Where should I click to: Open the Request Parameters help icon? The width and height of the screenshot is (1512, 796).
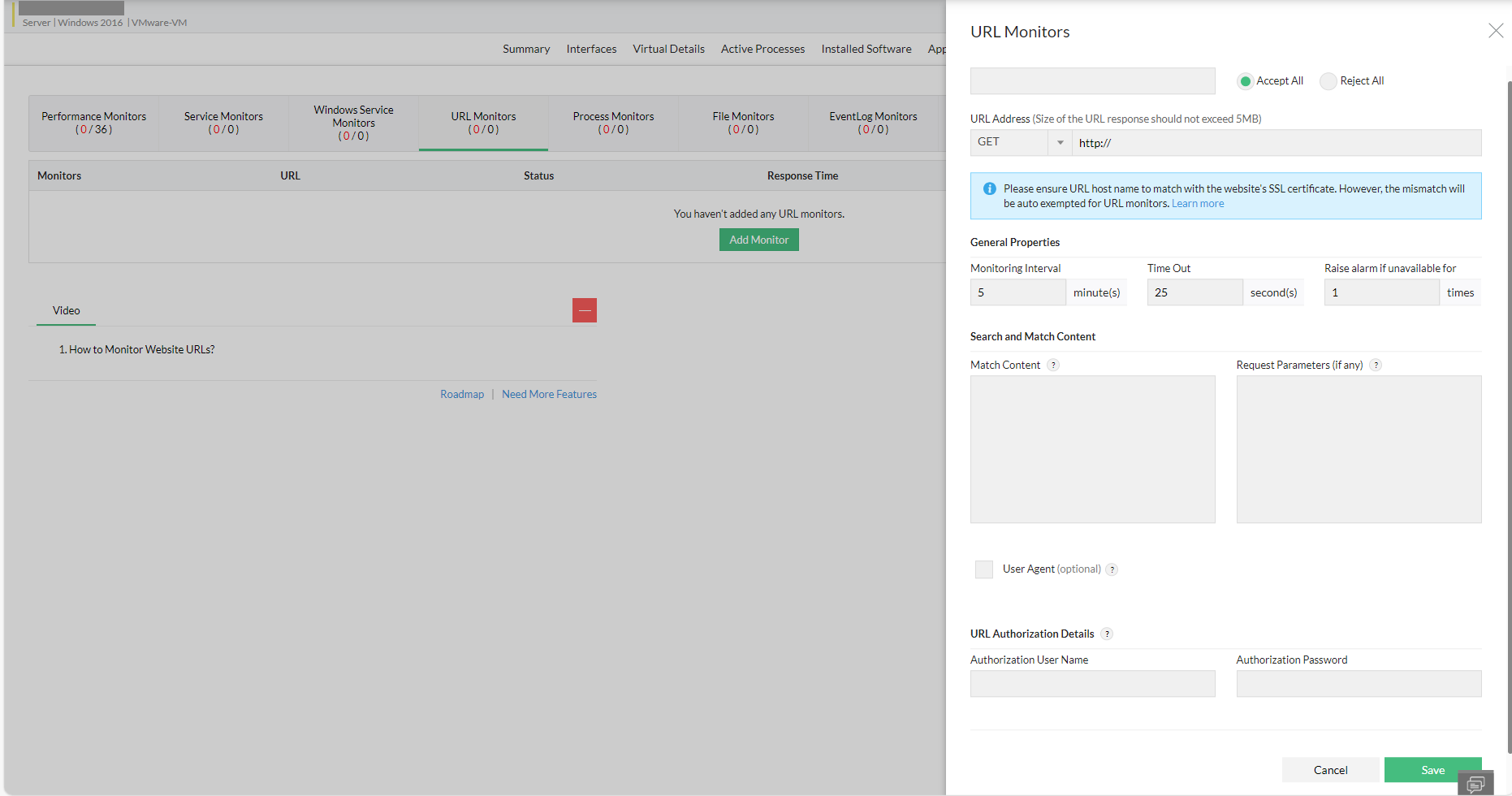[x=1376, y=365]
